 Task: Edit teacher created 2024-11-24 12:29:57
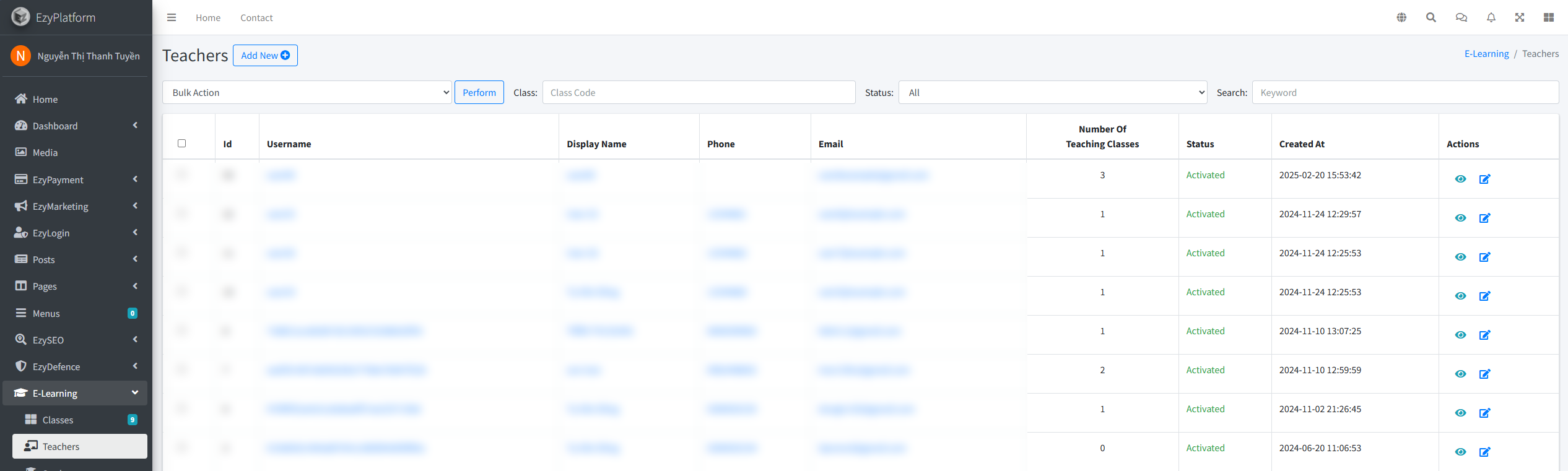point(1484,218)
